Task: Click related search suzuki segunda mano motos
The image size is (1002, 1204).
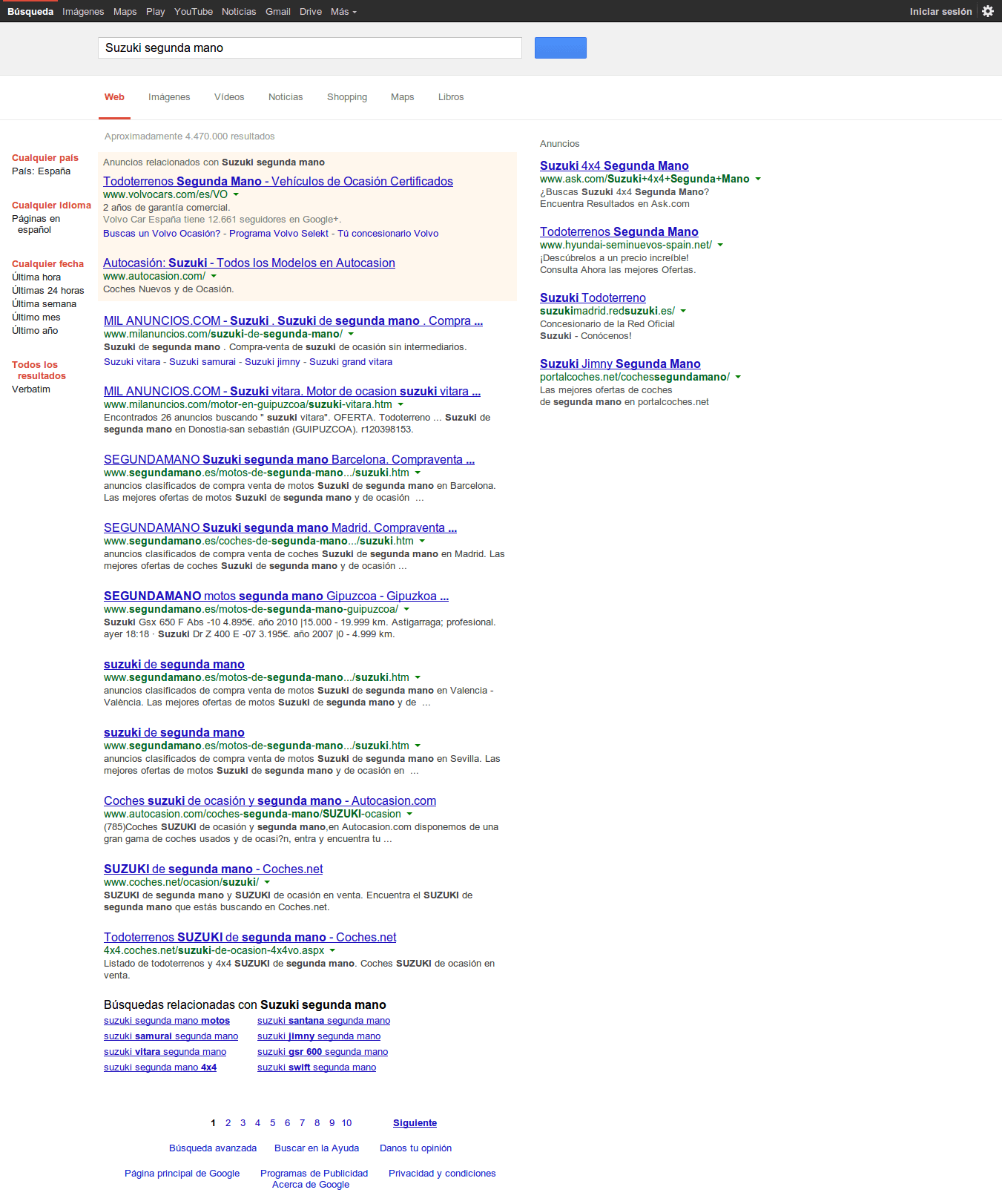Action: (167, 1021)
